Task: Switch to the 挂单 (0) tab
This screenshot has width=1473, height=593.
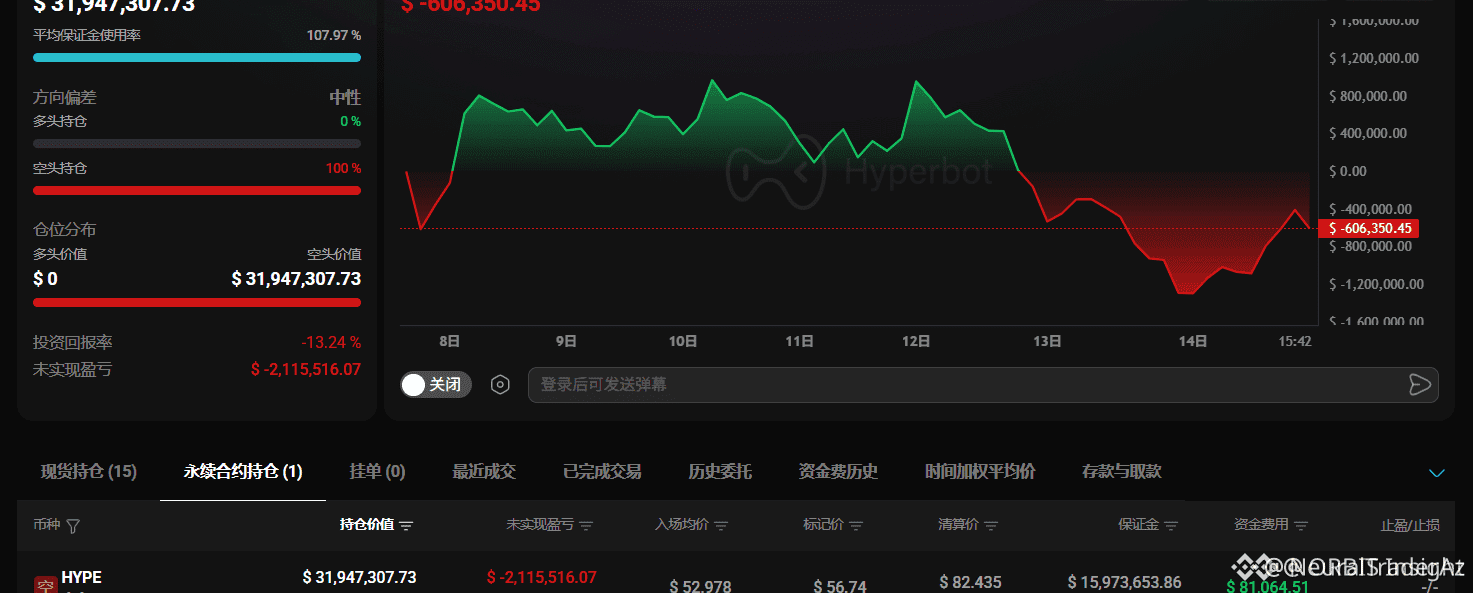Action: [377, 471]
